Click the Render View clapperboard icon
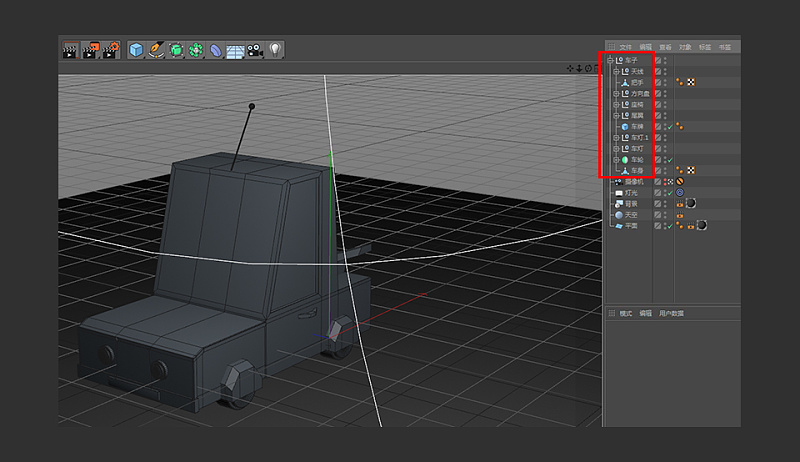Screen dimensions: 800x462 70,50
